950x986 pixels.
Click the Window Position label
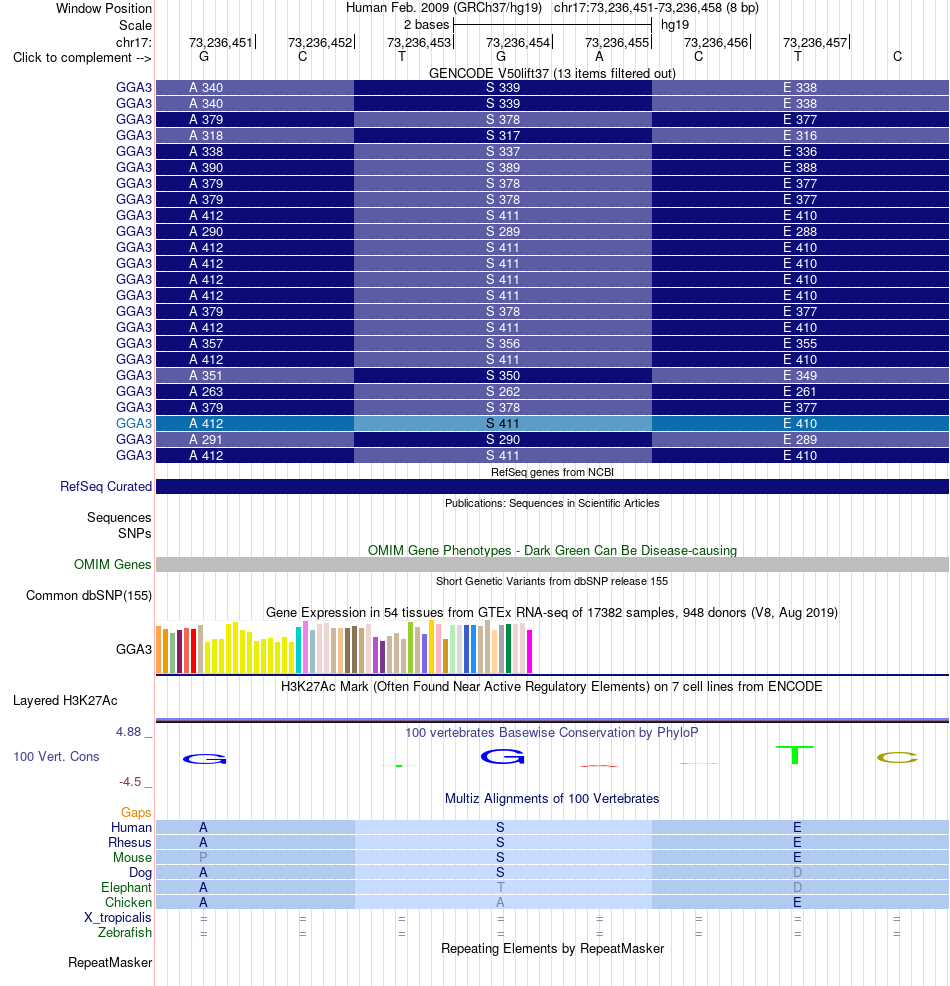(104, 9)
